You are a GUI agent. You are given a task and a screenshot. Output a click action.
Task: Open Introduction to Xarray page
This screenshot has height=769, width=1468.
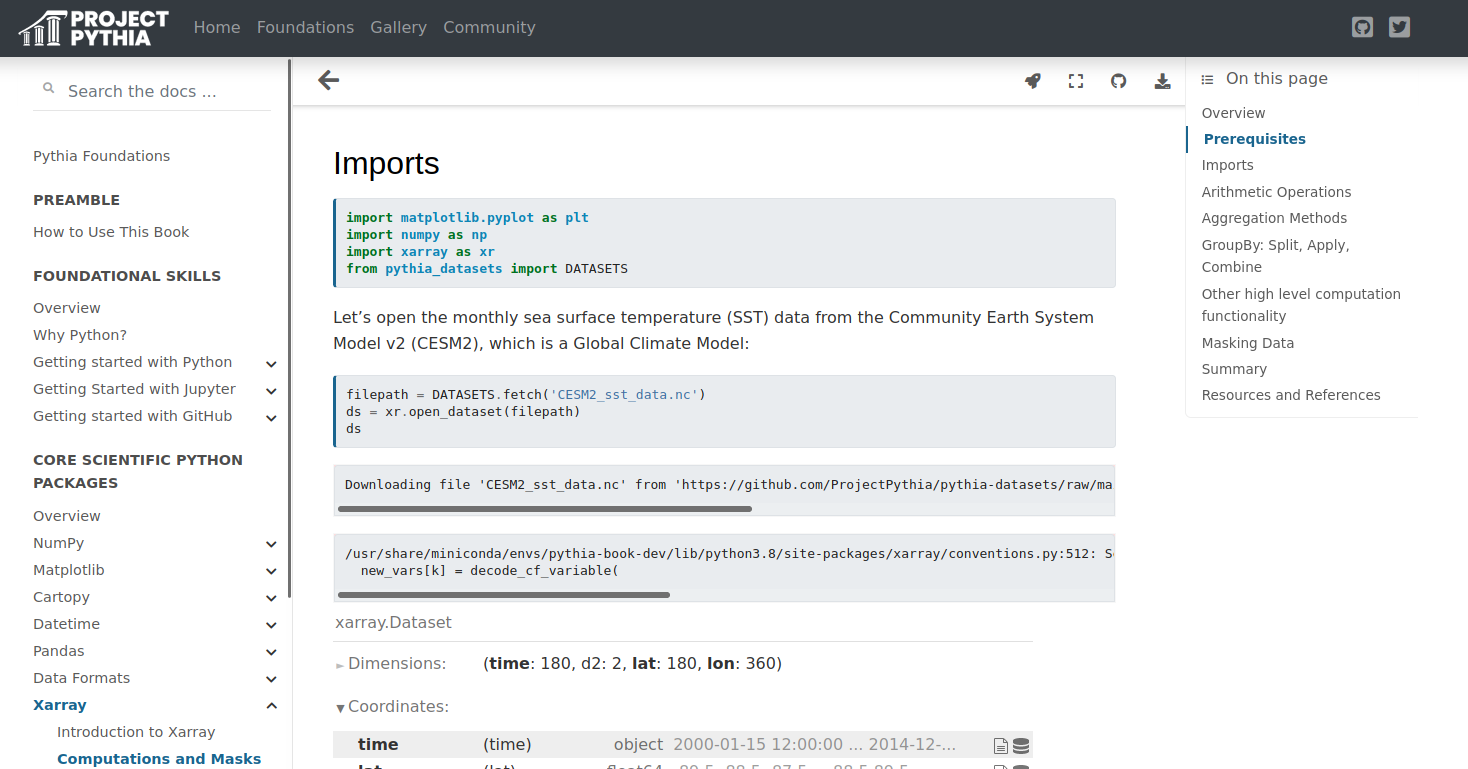pos(136,732)
